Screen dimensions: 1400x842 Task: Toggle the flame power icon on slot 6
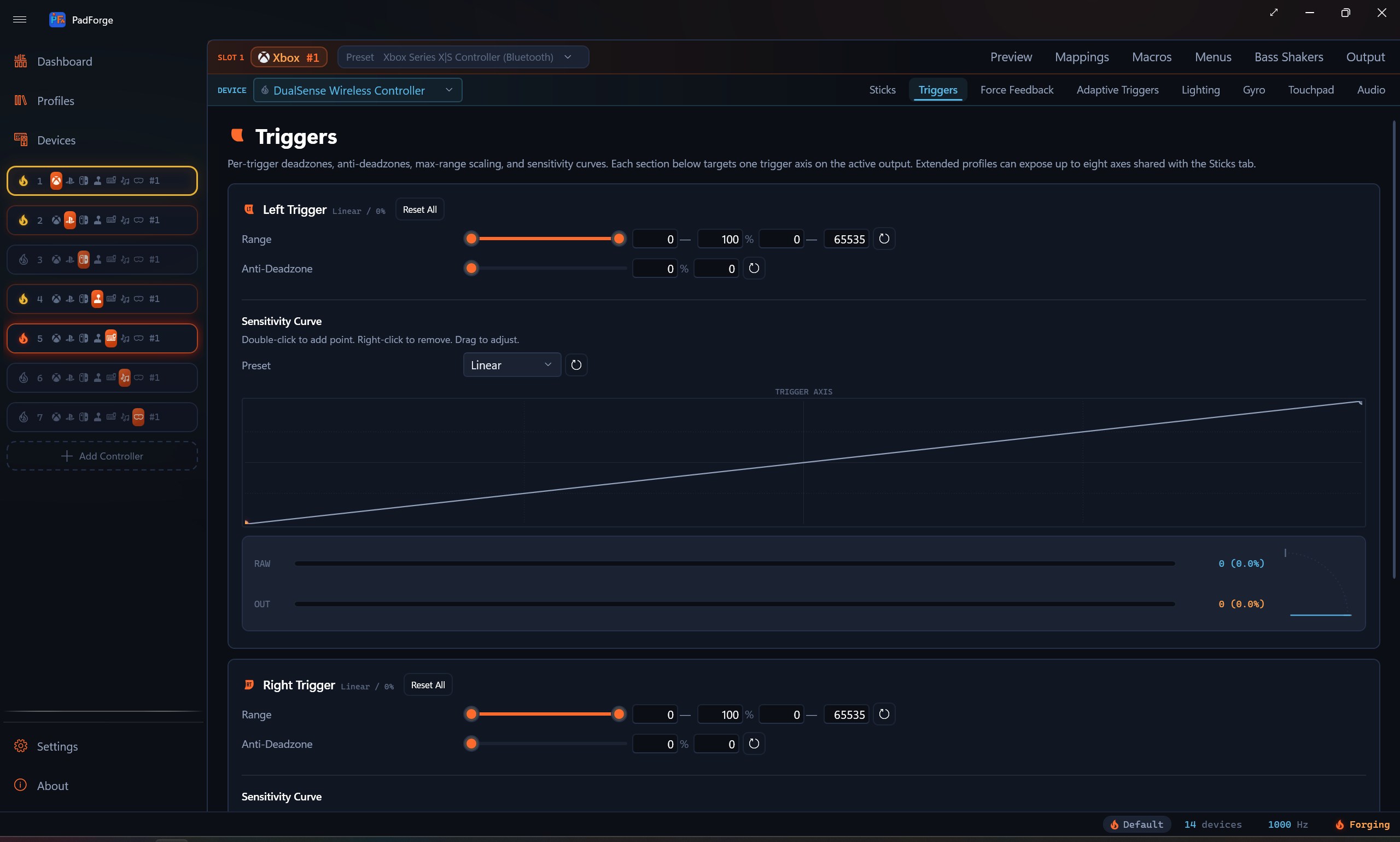pyautogui.click(x=24, y=378)
